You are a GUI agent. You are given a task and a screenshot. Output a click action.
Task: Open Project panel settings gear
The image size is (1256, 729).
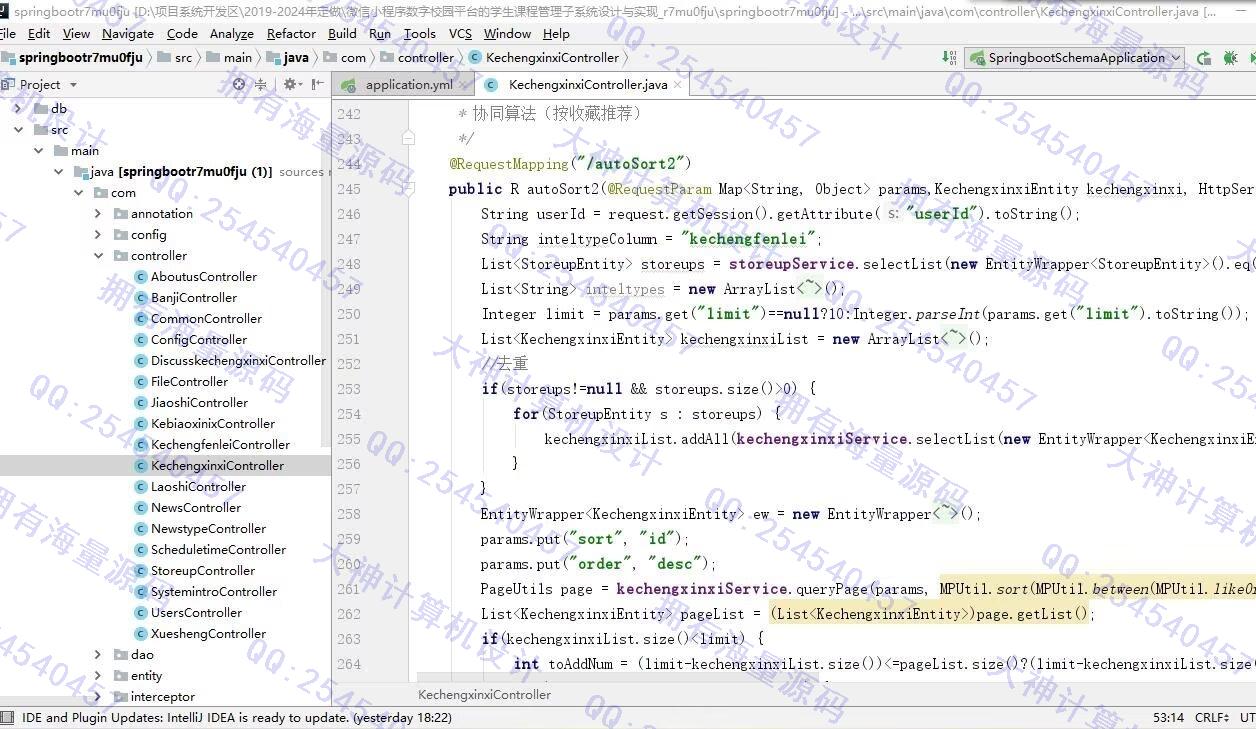pyautogui.click(x=290, y=85)
